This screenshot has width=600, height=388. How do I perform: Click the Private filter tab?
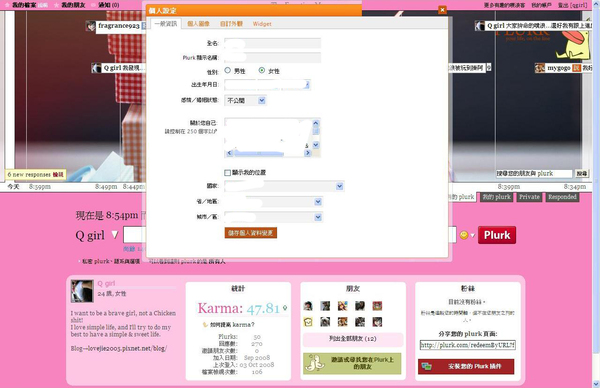click(529, 197)
